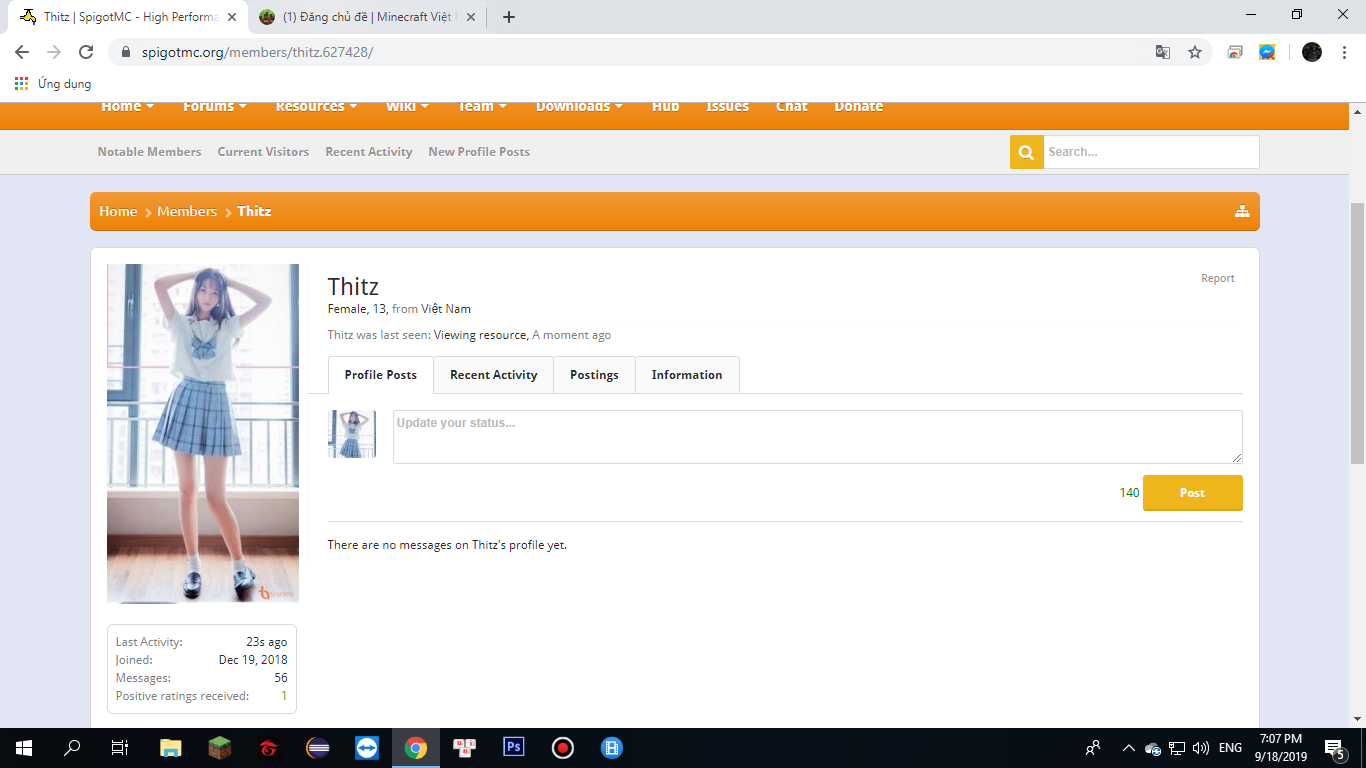Image resolution: width=1366 pixels, height=768 pixels.
Task: Expand the Resources dropdown menu
Action: [317, 107]
